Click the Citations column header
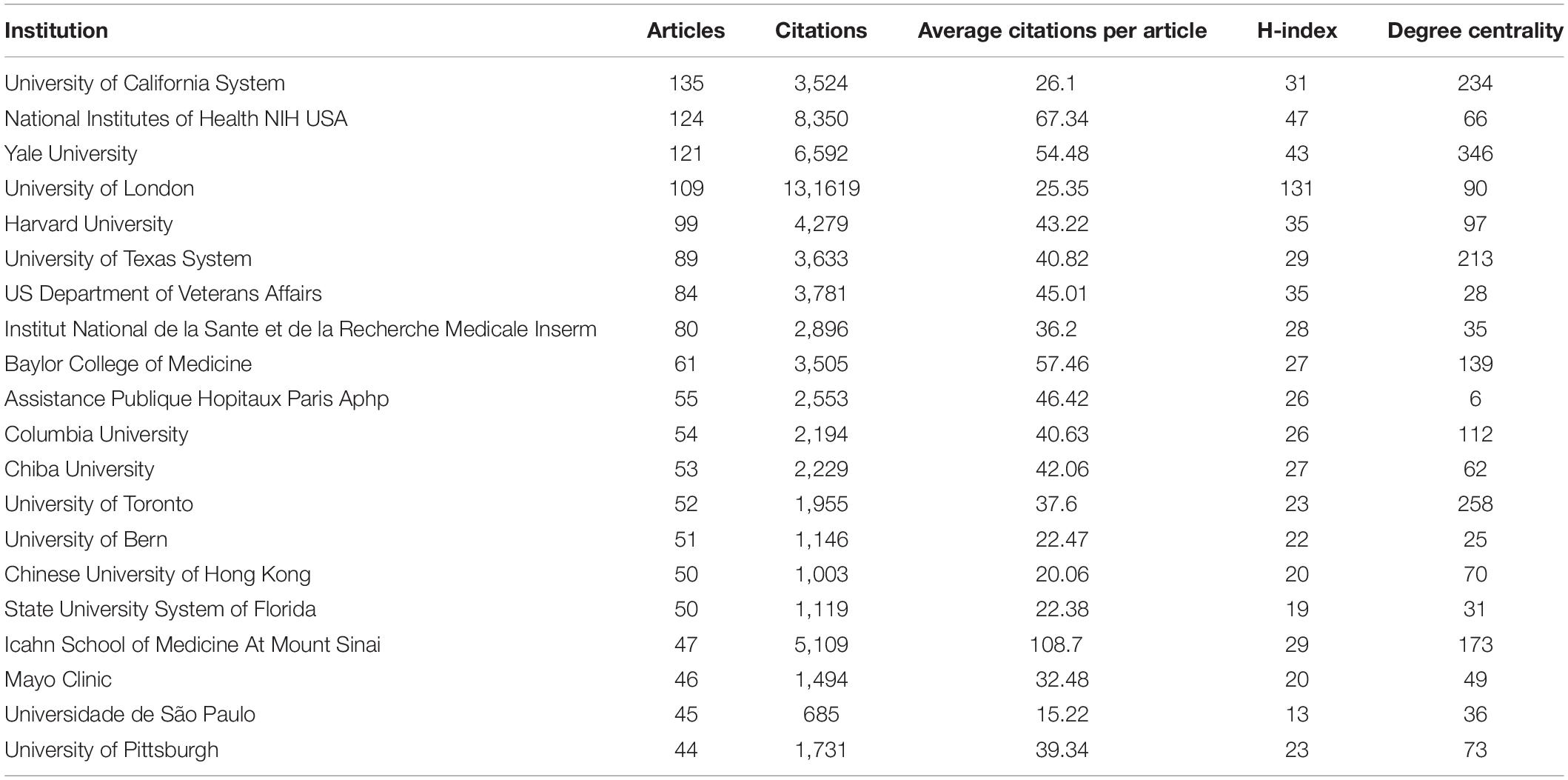Viewport: 1568px width, 780px height. pyautogui.click(x=821, y=30)
